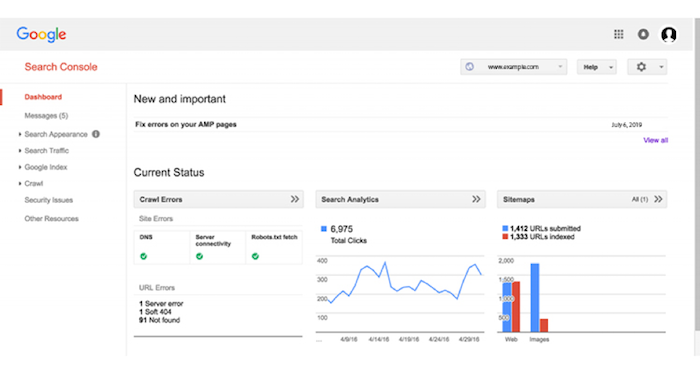Click the globe icon beside www.example.com

(470, 67)
